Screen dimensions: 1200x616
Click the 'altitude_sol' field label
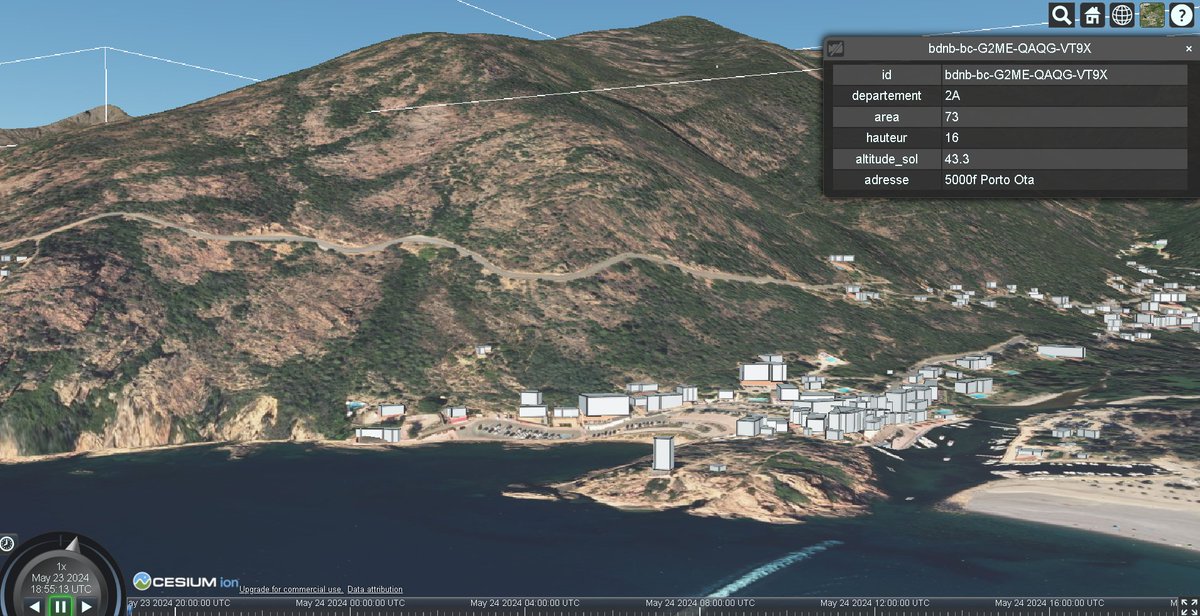(886, 159)
